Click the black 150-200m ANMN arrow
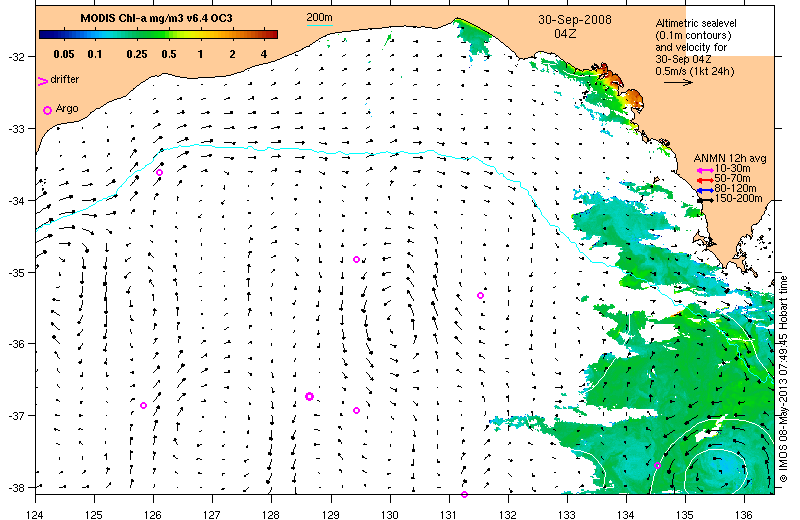Viewport: 800px width, 520px height. 705,200
